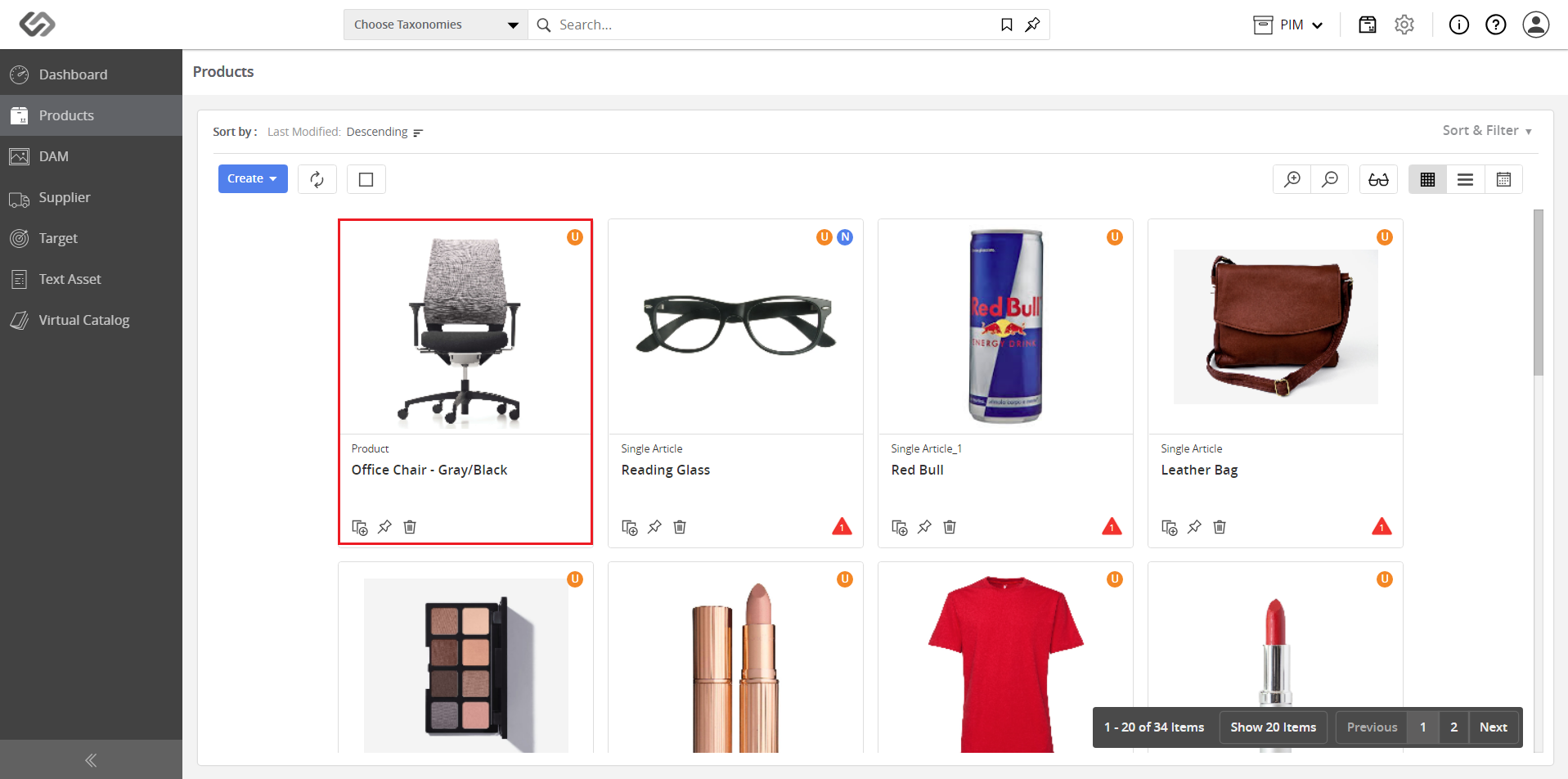Open settings gear in header
The height and width of the screenshot is (779, 1568).
[x=1404, y=25]
